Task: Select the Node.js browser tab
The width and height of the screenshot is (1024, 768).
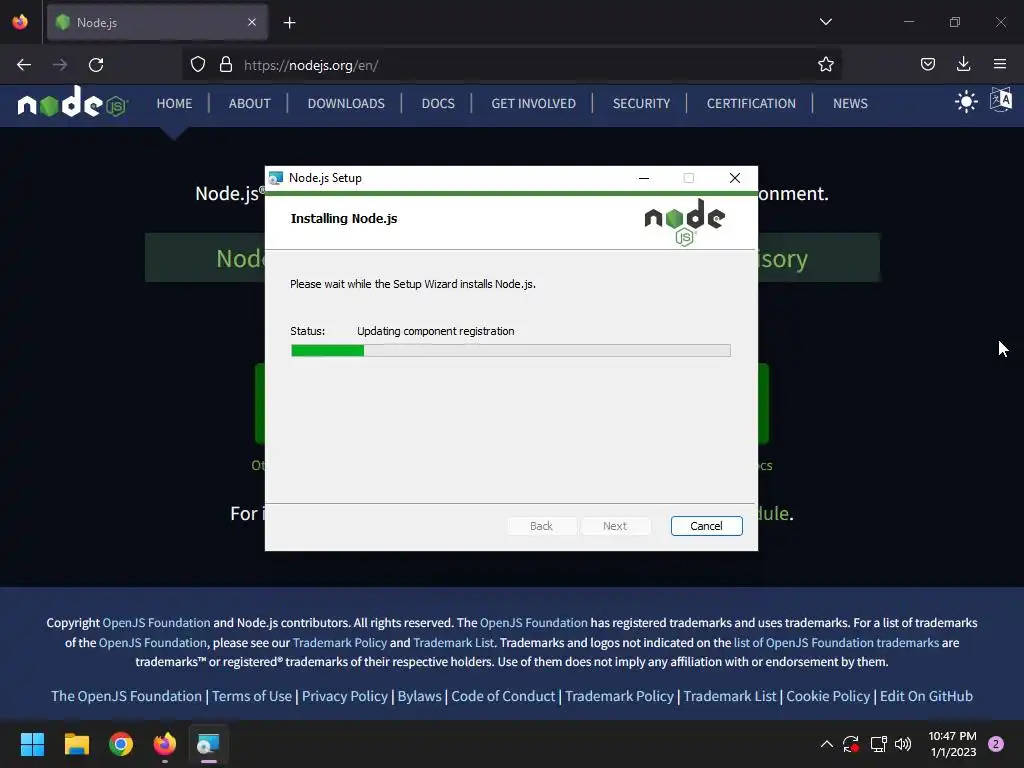Action: point(157,23)
